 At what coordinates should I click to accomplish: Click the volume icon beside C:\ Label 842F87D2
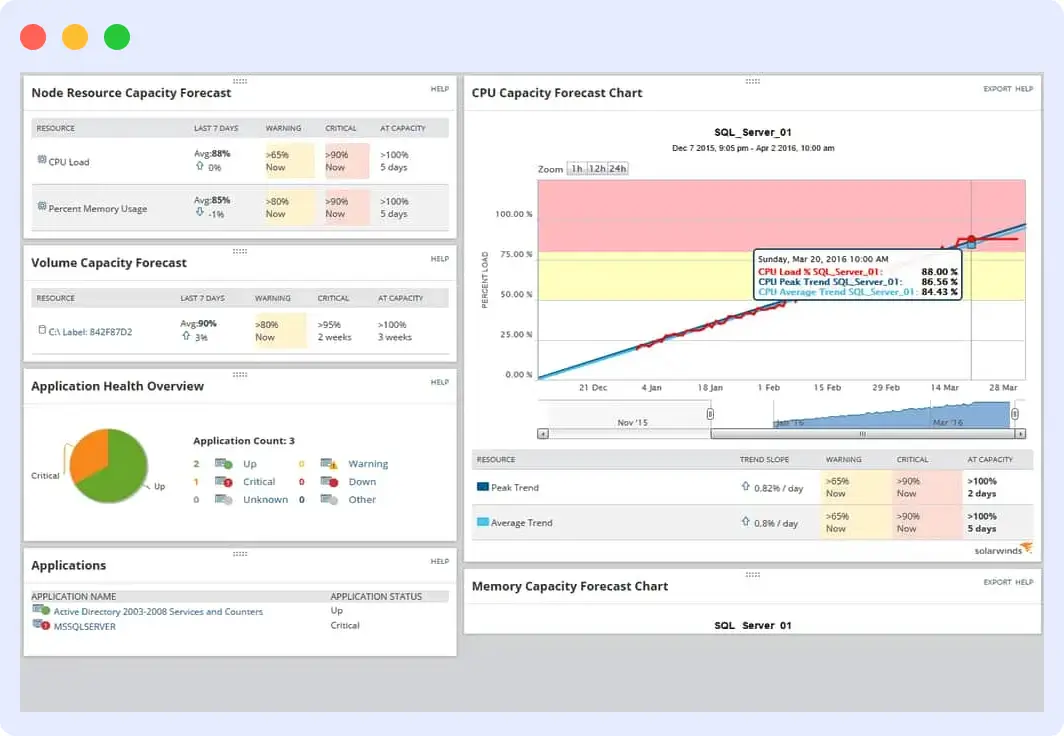coord(41,332)
